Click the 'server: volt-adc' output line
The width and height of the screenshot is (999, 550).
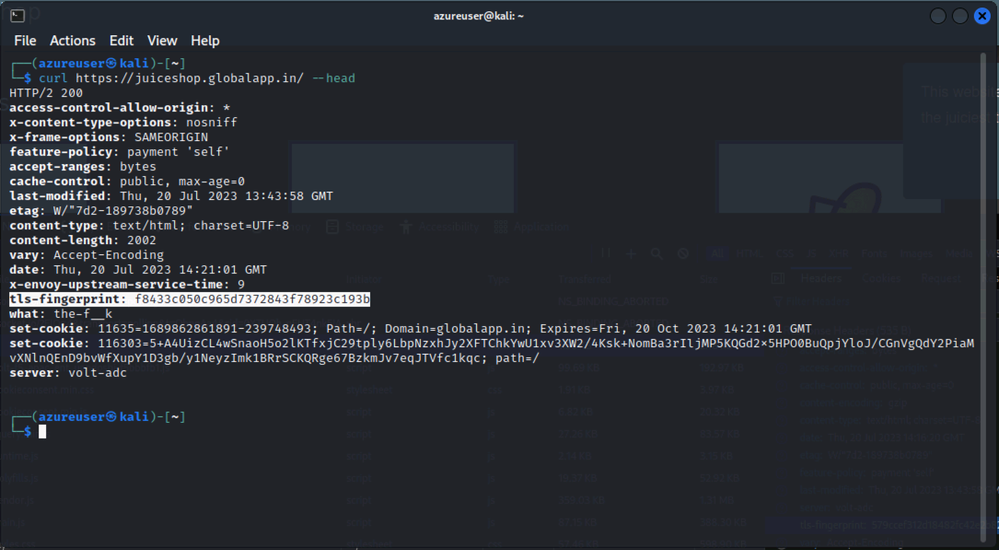(68, 373)
